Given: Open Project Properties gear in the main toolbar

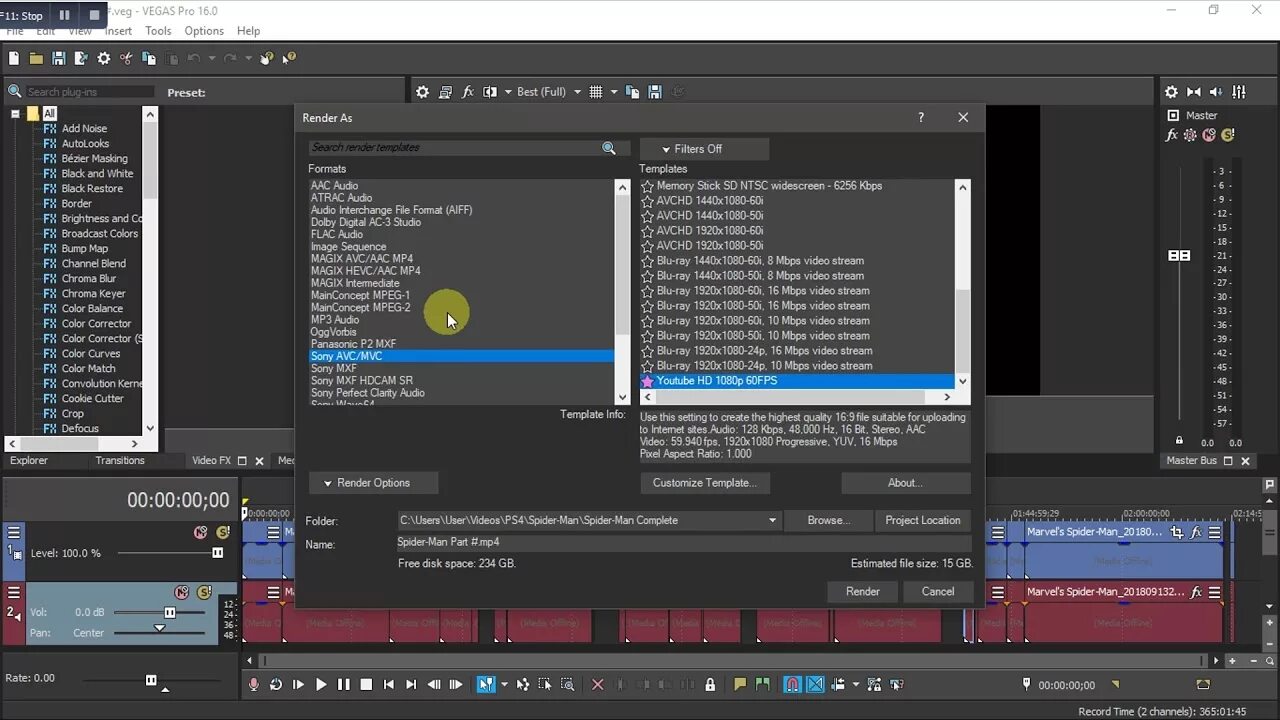Looking at the screenshot, I should [104, 59].
